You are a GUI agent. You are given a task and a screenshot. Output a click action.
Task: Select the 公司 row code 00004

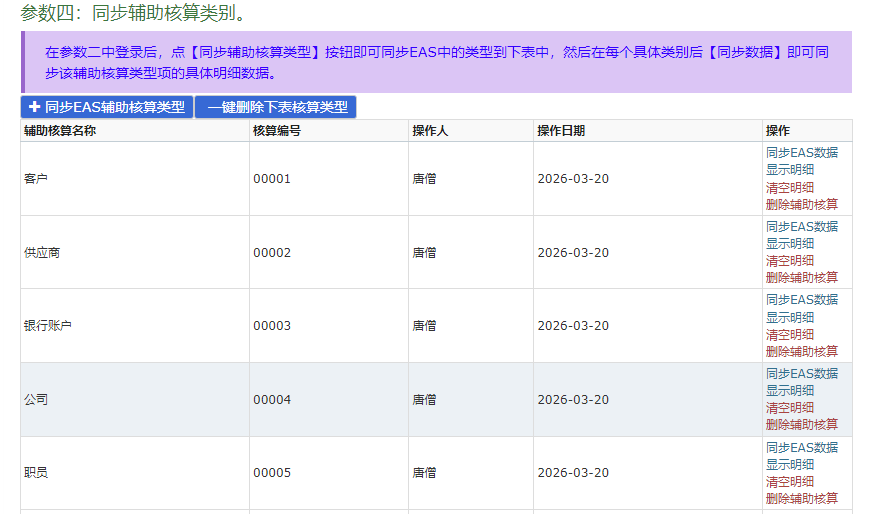click(271, 400)
